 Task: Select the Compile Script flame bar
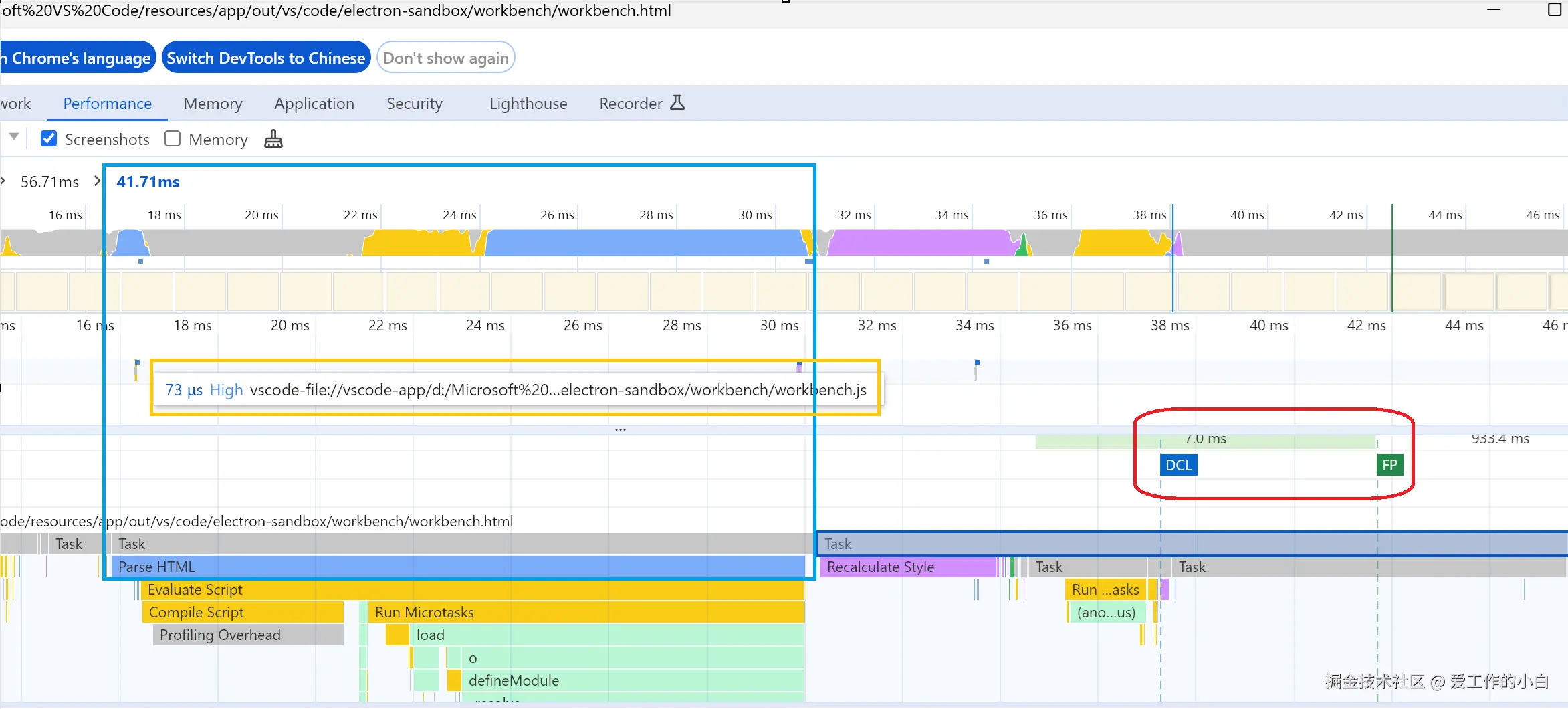coord(243,612)
